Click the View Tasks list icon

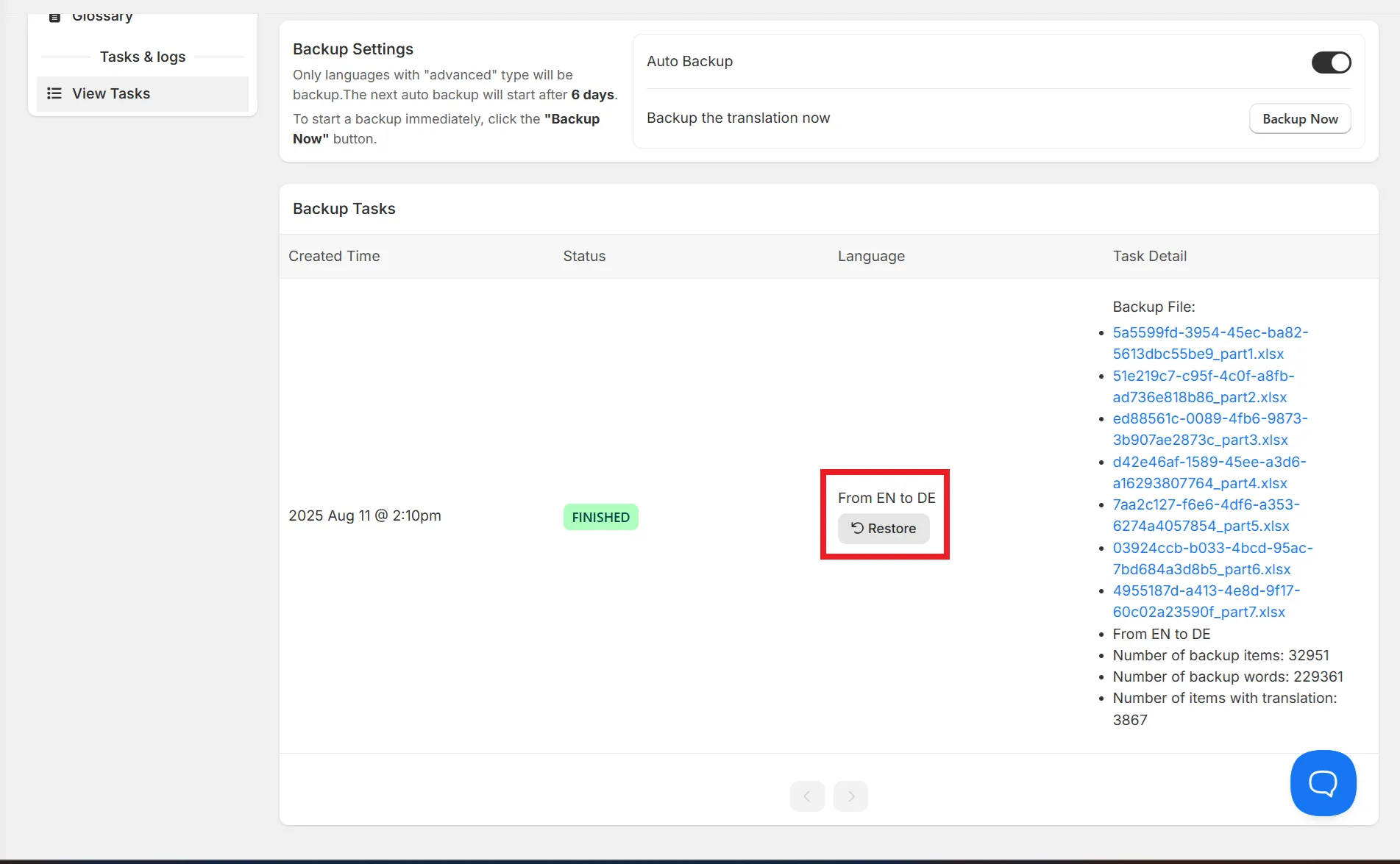point(54,93)
